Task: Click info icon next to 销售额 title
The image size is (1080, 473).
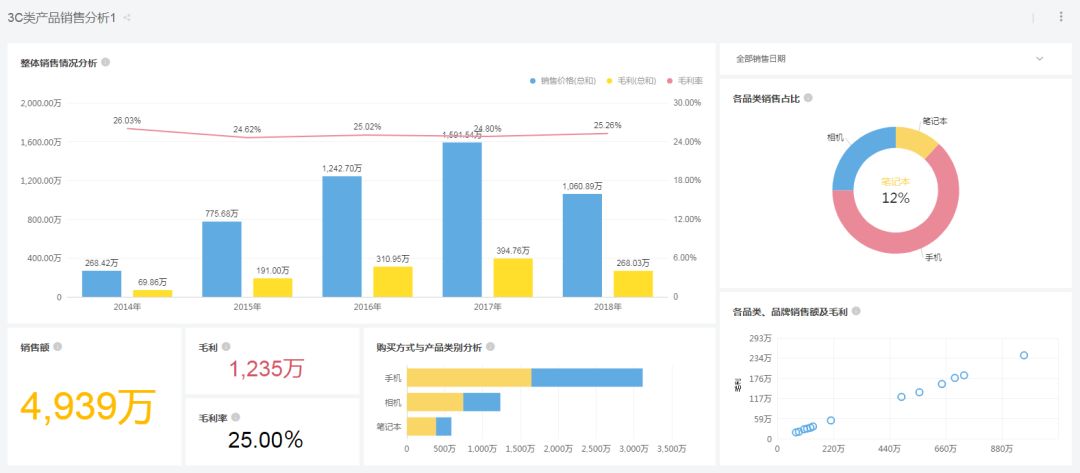Action: [58, 347]
